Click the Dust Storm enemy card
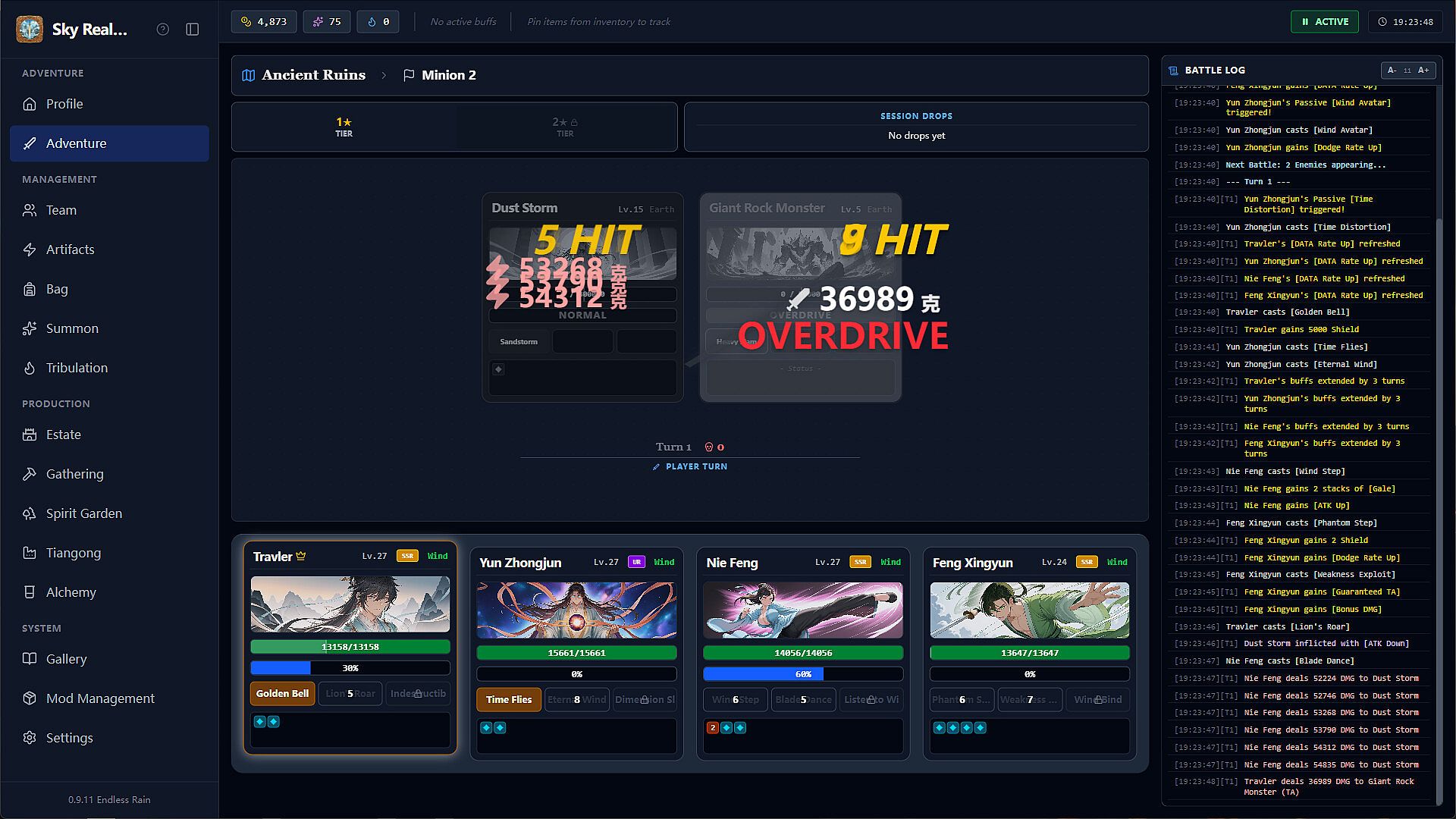Viewport: 1456px width, 819px height. pos(582,296)
